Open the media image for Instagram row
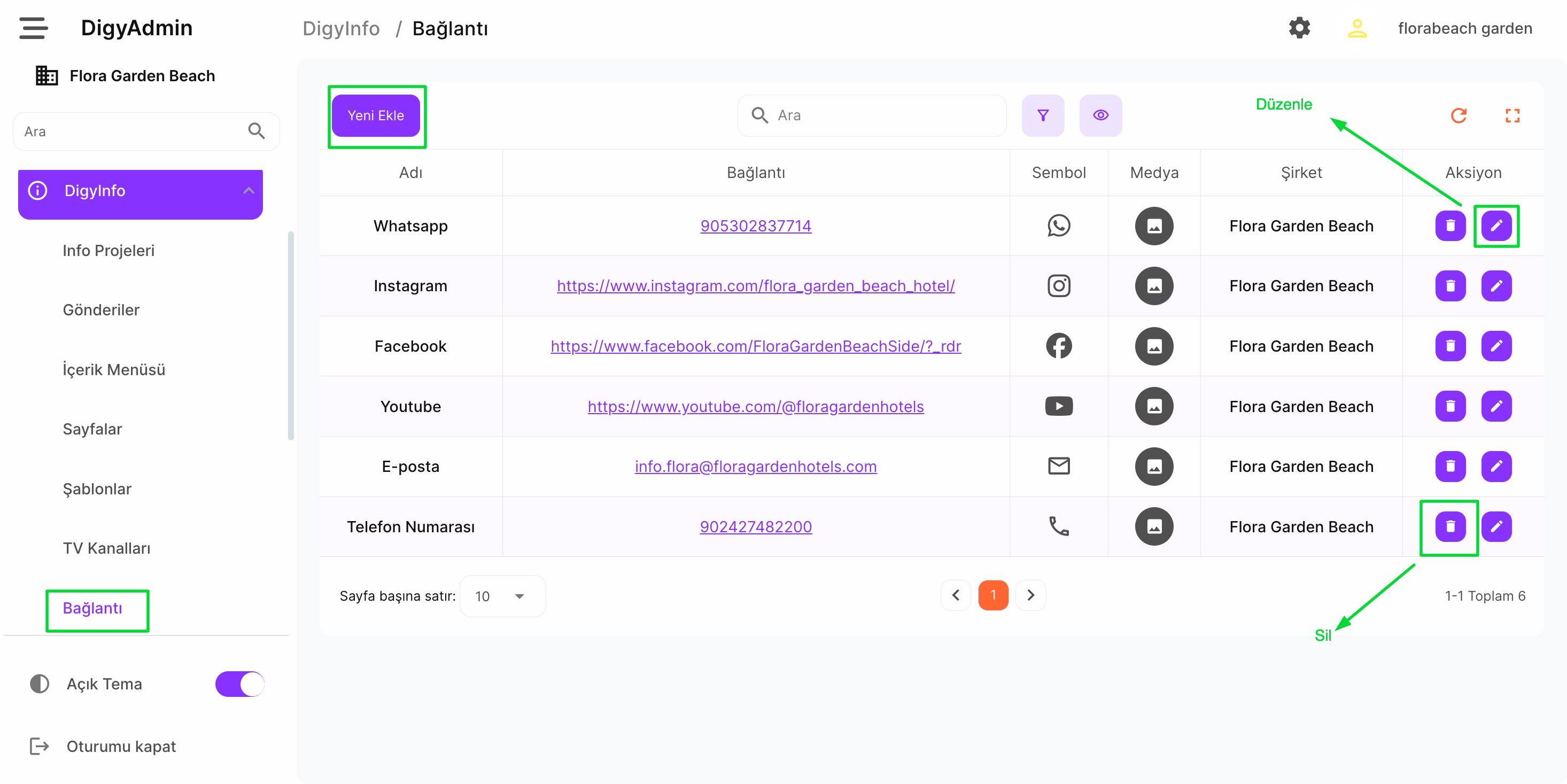Image resolution: width=1567 pixels, height=784 pixels. (1153, 286)
